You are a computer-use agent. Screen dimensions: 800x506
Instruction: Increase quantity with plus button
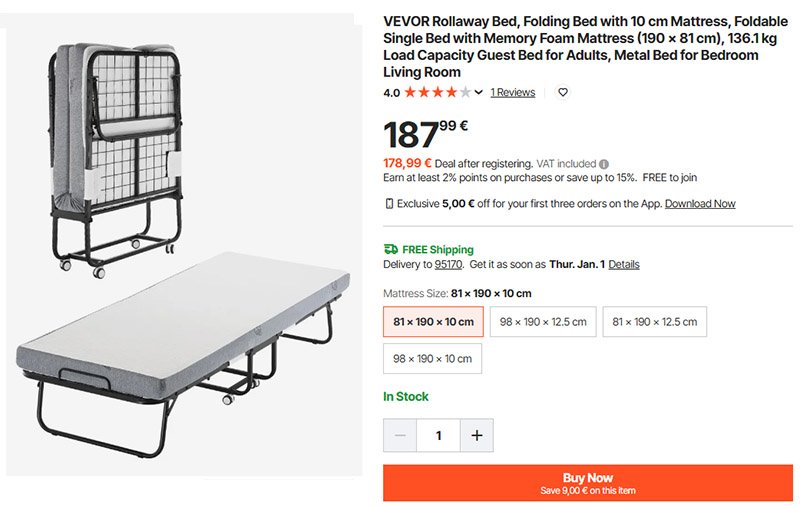coord(476,435)
